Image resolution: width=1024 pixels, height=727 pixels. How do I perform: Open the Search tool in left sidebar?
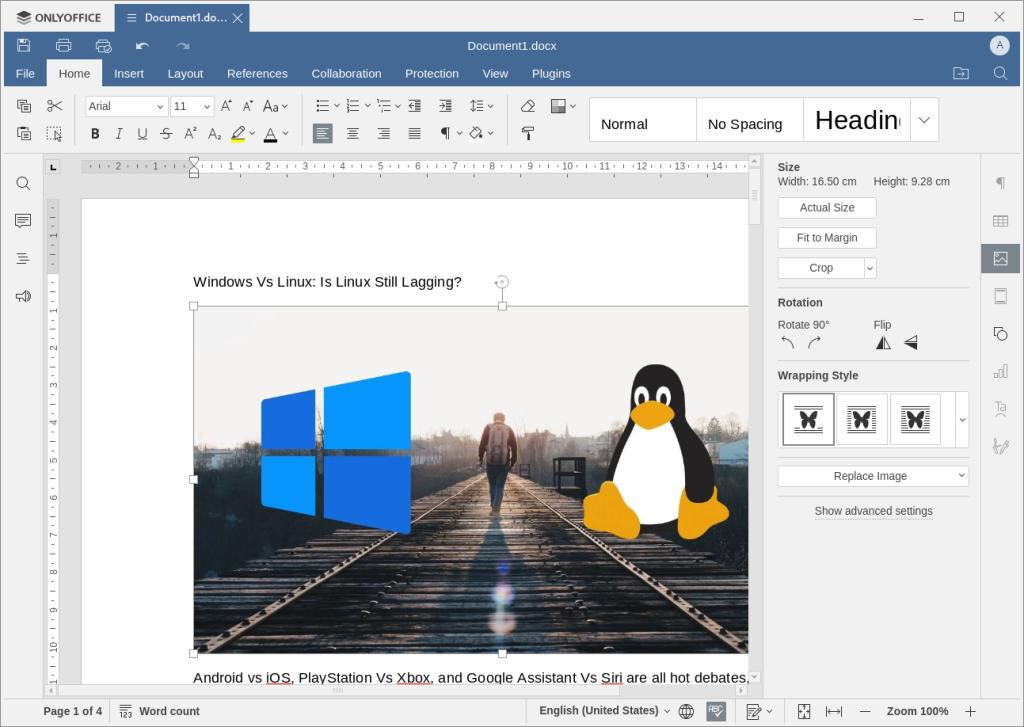(22, 183)
